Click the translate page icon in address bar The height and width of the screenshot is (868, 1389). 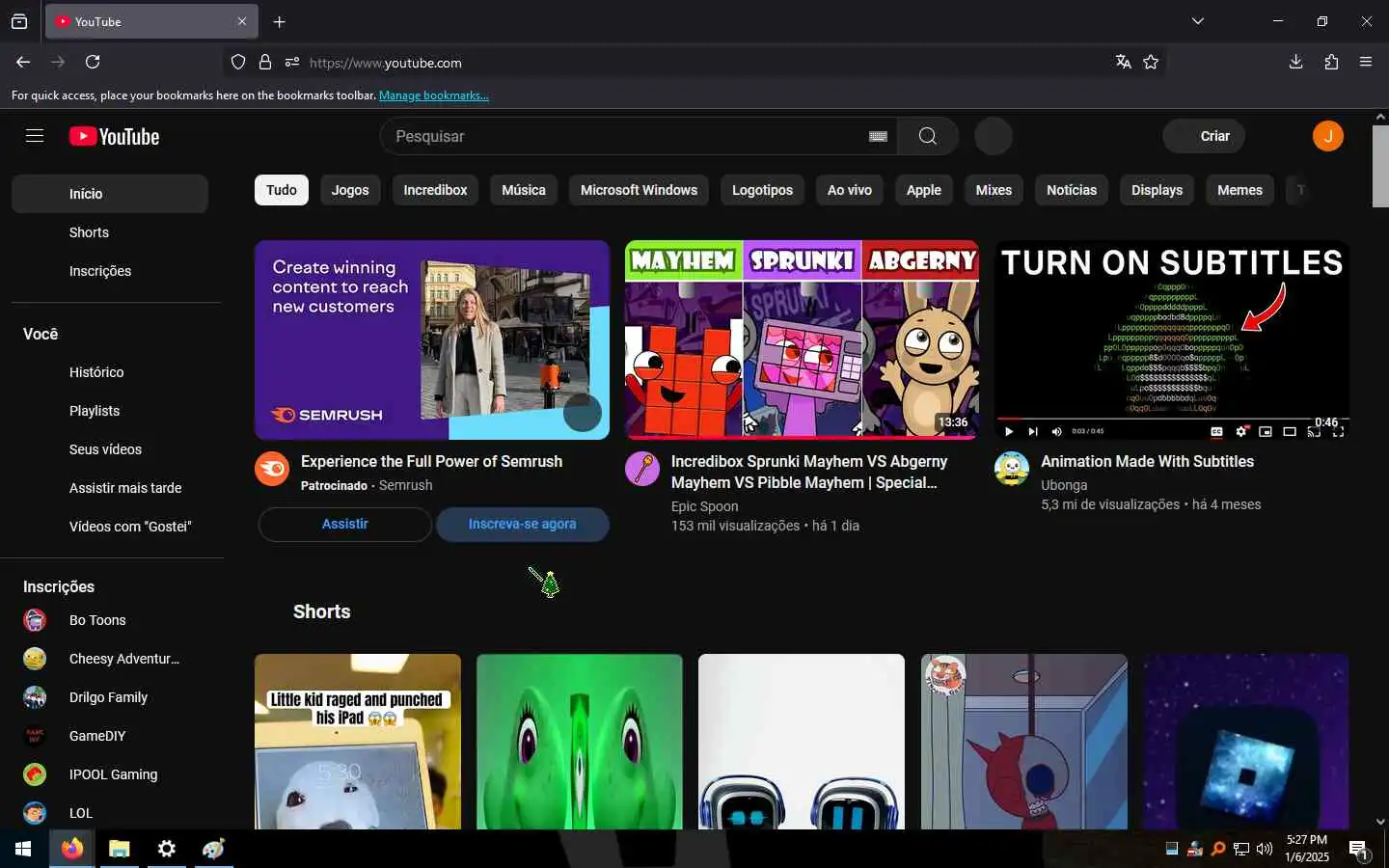pyautogui.click(x=1123, y=62)
